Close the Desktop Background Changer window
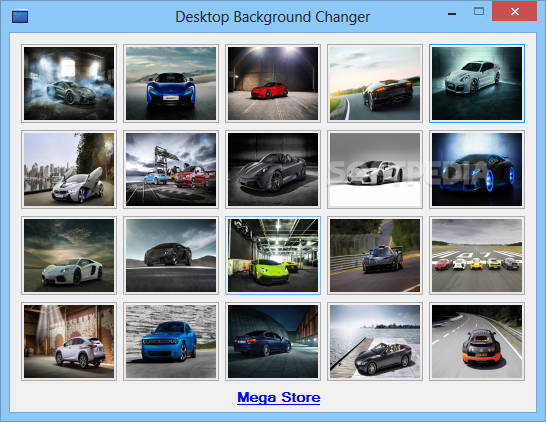 515,11
